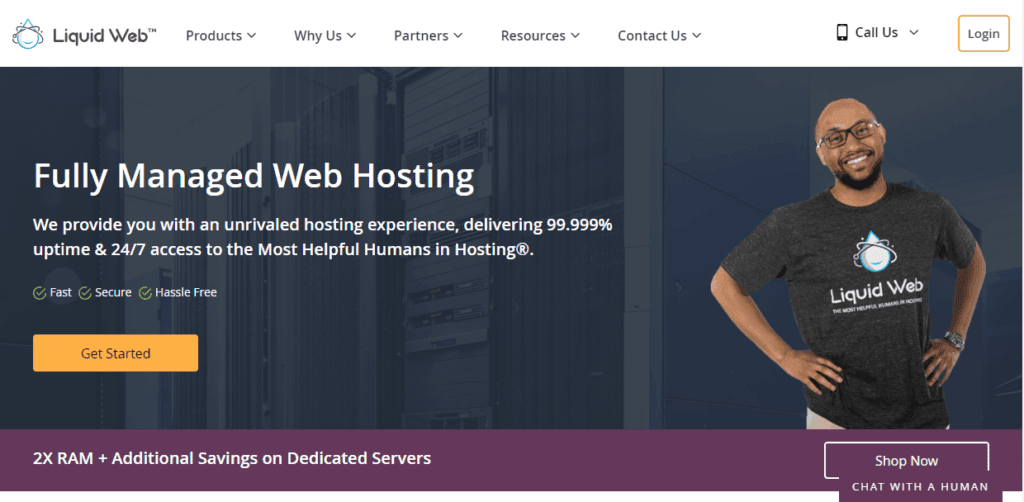Open the Partners menu

428,36
